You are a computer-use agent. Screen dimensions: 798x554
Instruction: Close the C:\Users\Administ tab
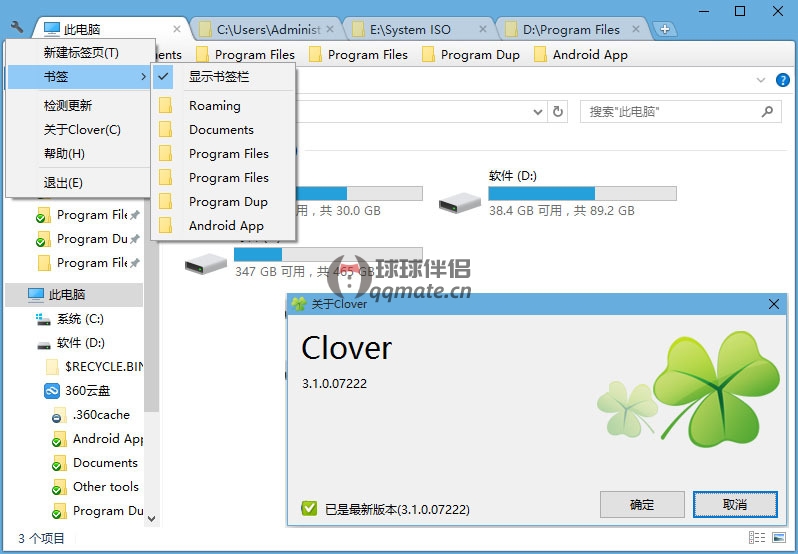click(333, 30)
